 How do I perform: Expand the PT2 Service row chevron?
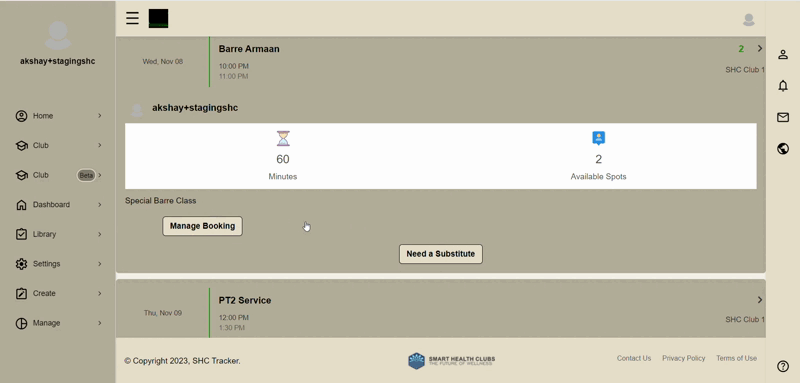[760, 300]
